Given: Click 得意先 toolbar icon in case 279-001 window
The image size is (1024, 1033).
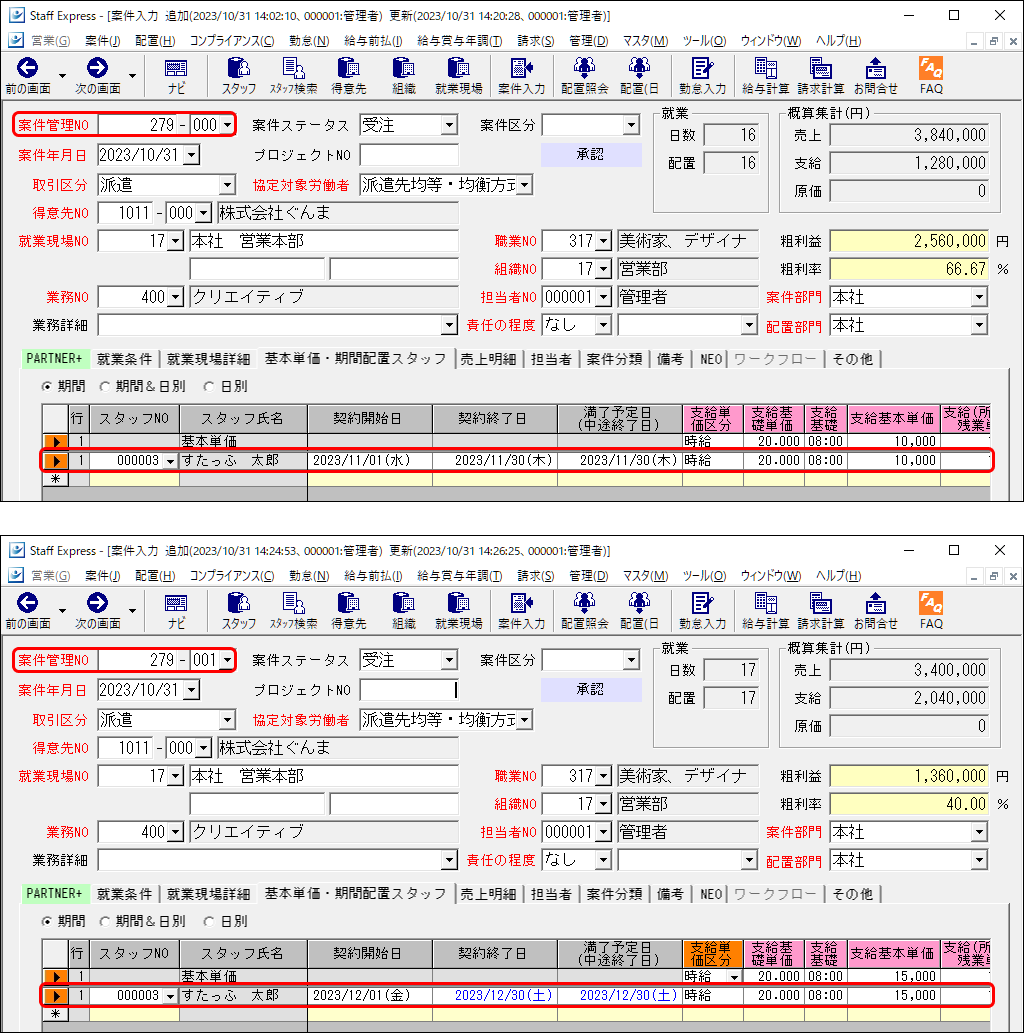Looking at the screenshot, I should [348, 609].
